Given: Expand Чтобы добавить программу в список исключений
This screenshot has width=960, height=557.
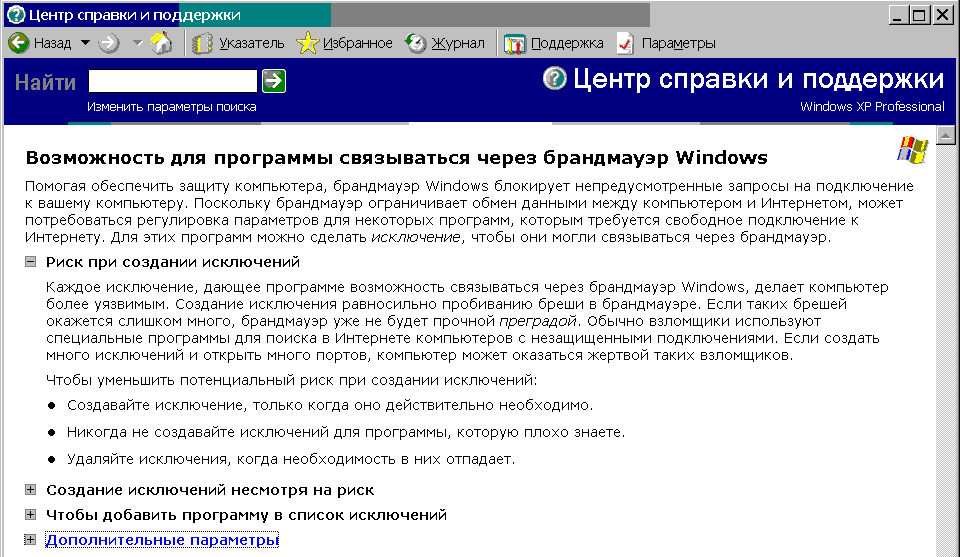Looking at the screenshot, I should tap(30, 515).
